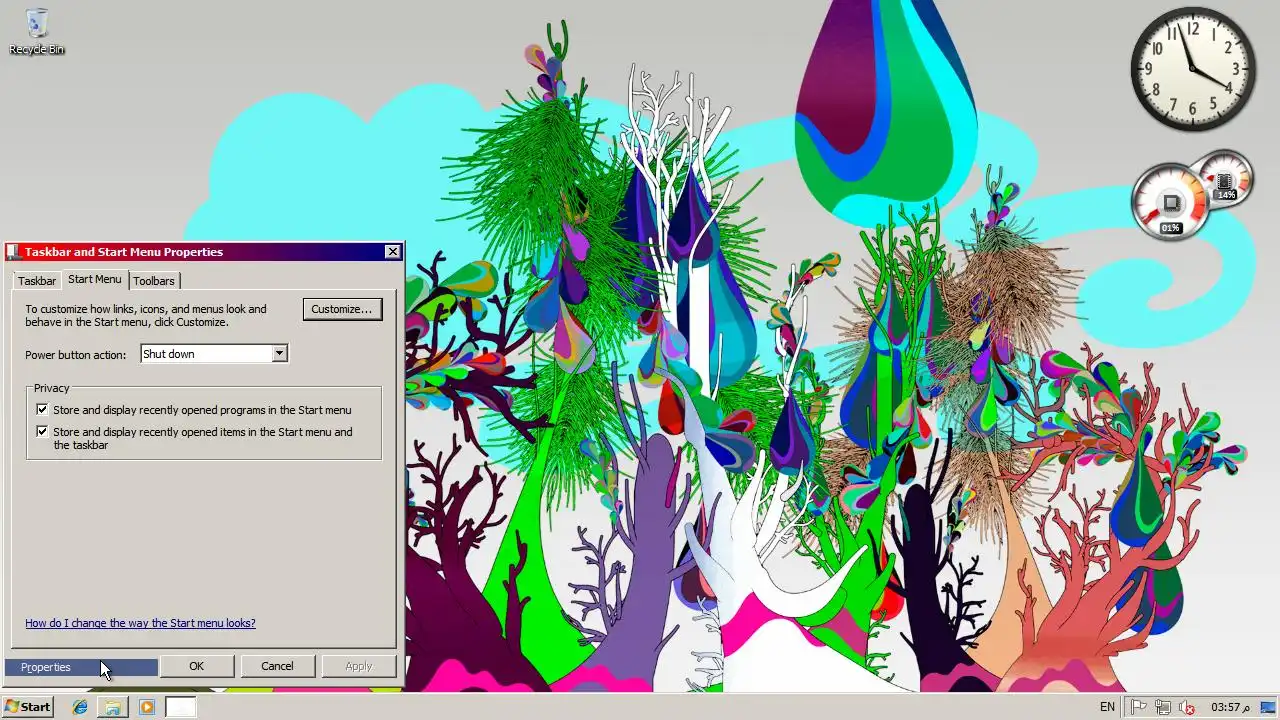1280x720 pixels.
Task: Open 'How do I change the way' help link
Action: click(x=140, y=623)
